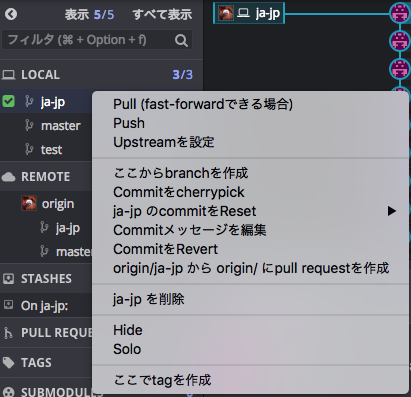Screen dimensions: 411x397
Task: Choose ここからbranchを作成 menu item
Action: (250, 173)
